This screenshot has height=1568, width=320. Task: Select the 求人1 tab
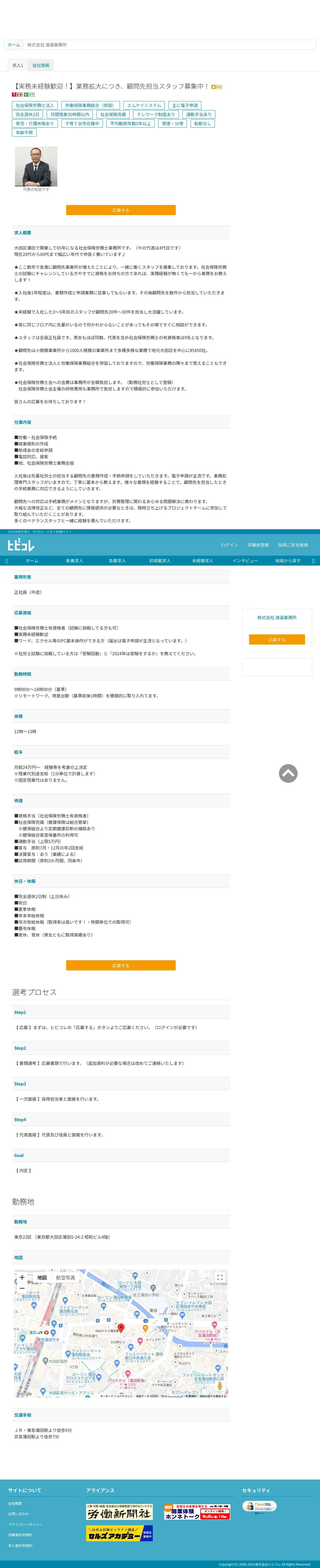tap(18, 65)
